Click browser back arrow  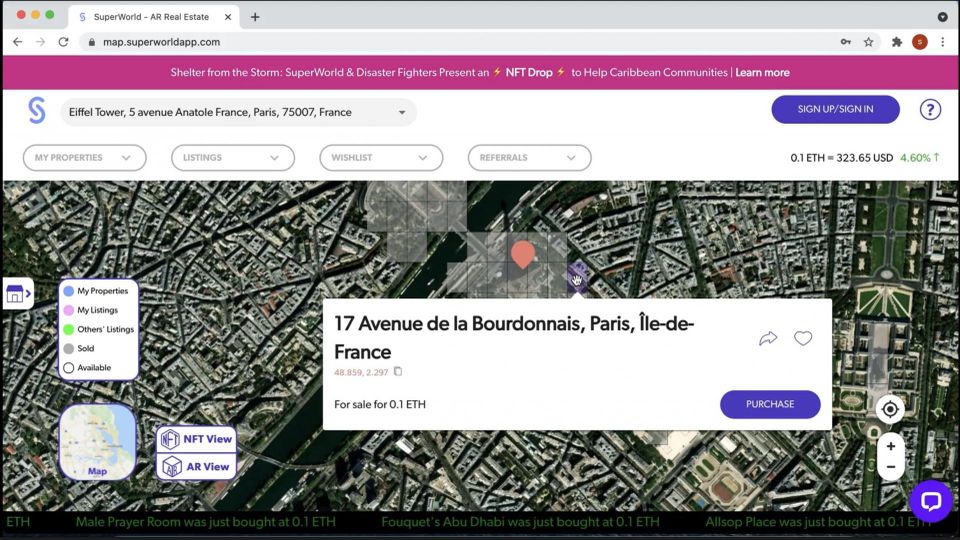18,42
